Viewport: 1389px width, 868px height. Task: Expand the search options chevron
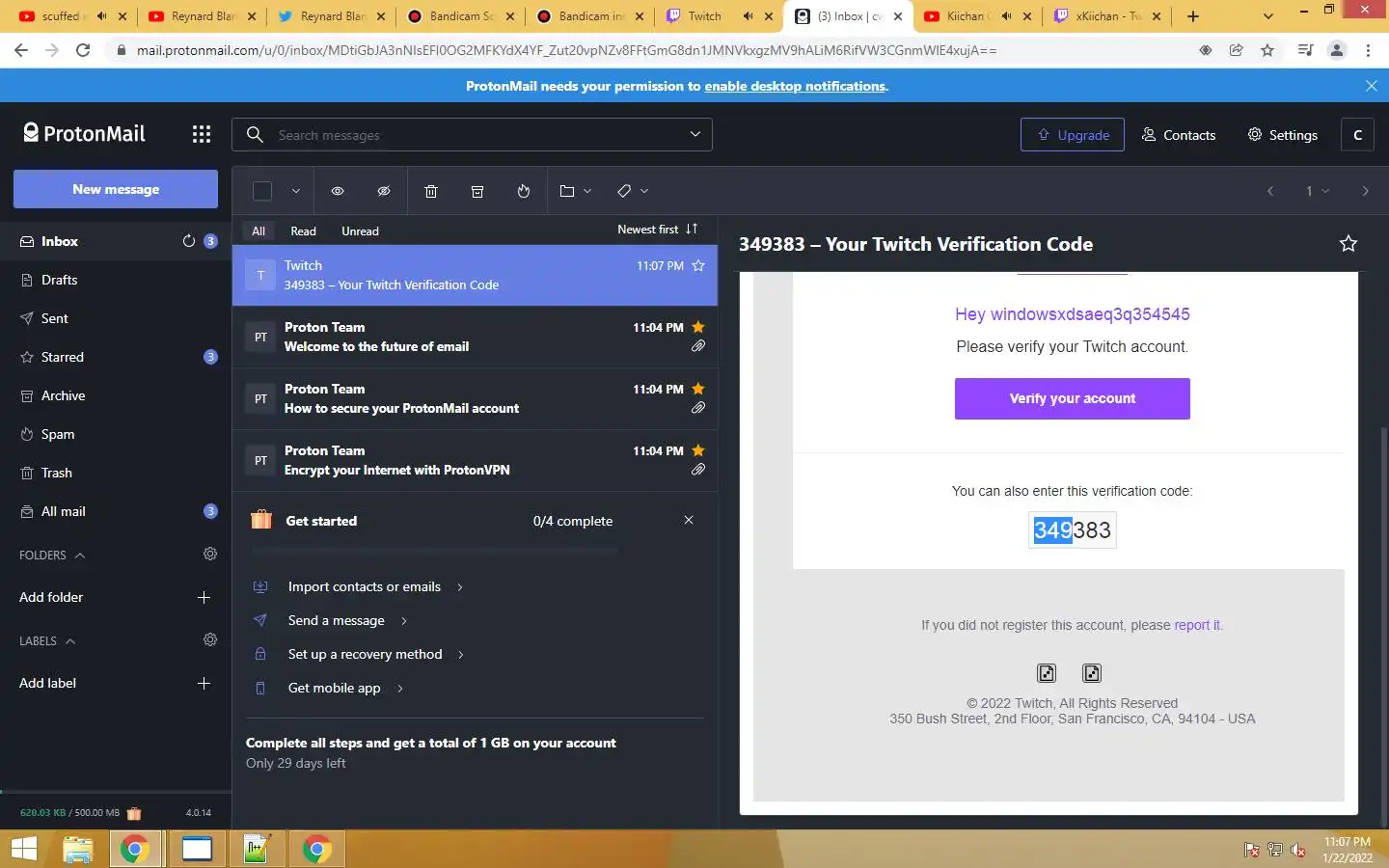click(x=694, y=134)
